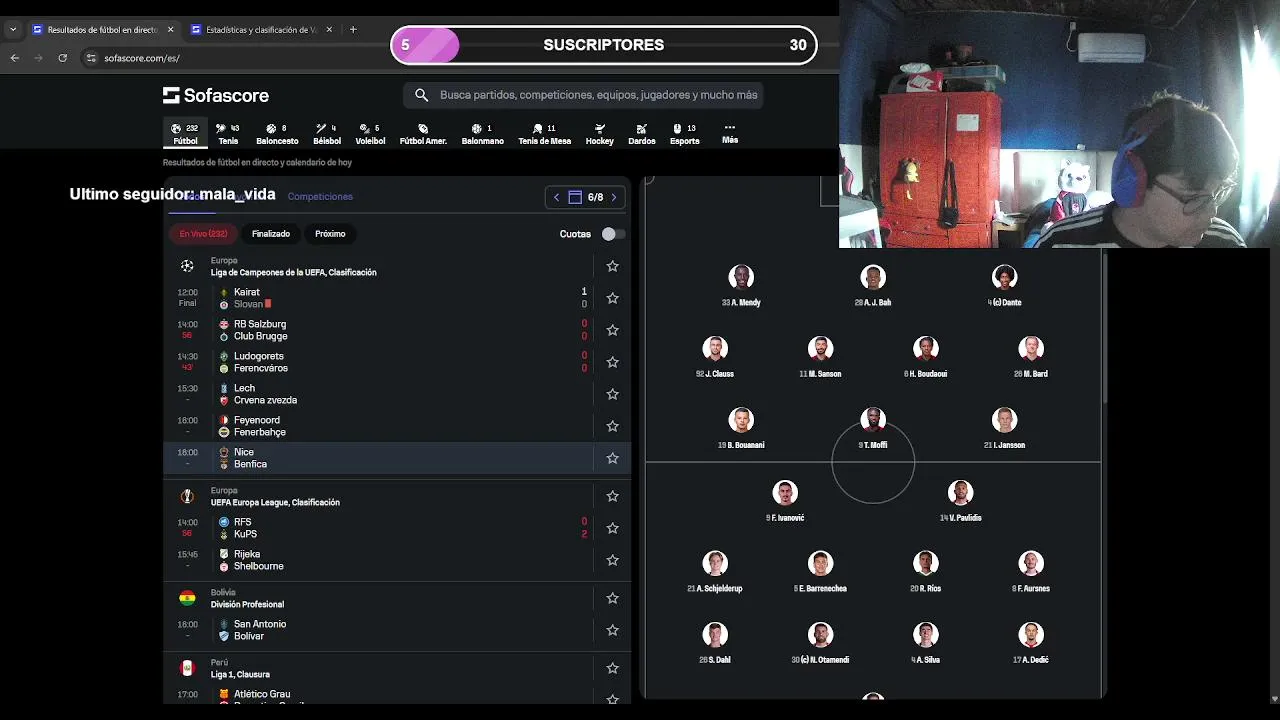
Task: Click the address bar sofascore.com/es/
Action: 141,58
